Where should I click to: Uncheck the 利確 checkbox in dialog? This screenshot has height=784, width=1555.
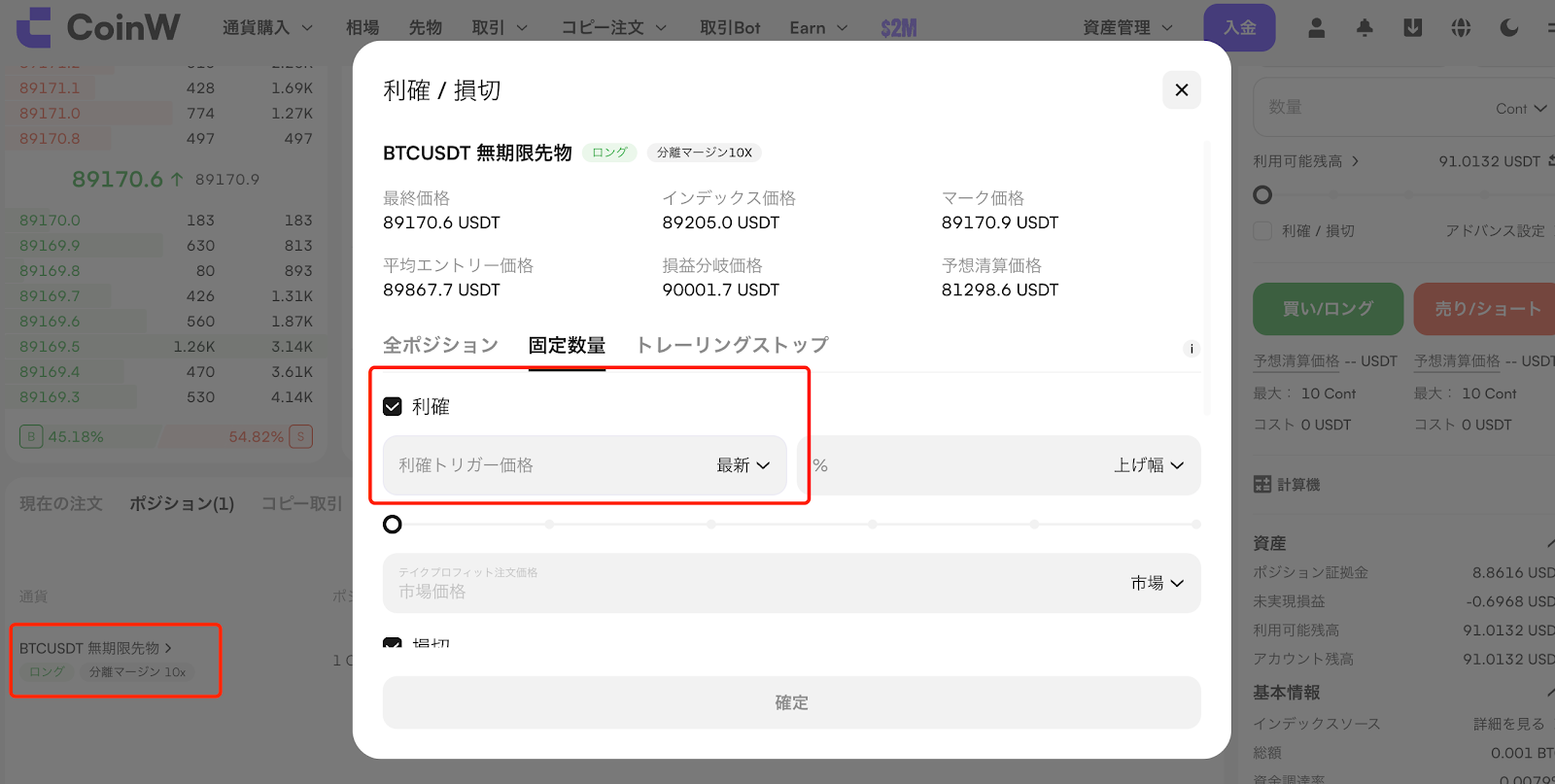pos(393,407)
